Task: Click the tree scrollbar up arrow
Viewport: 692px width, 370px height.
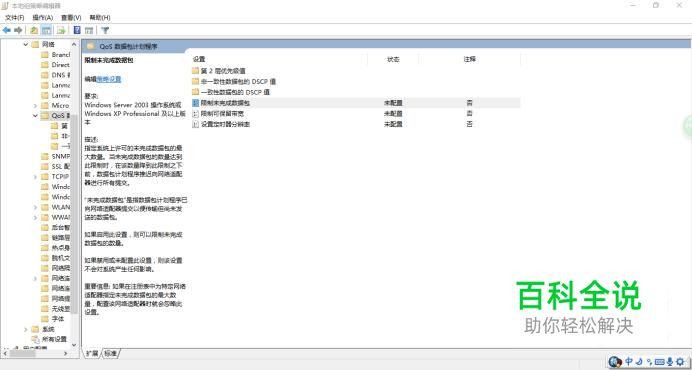Action: pos(74,44)
